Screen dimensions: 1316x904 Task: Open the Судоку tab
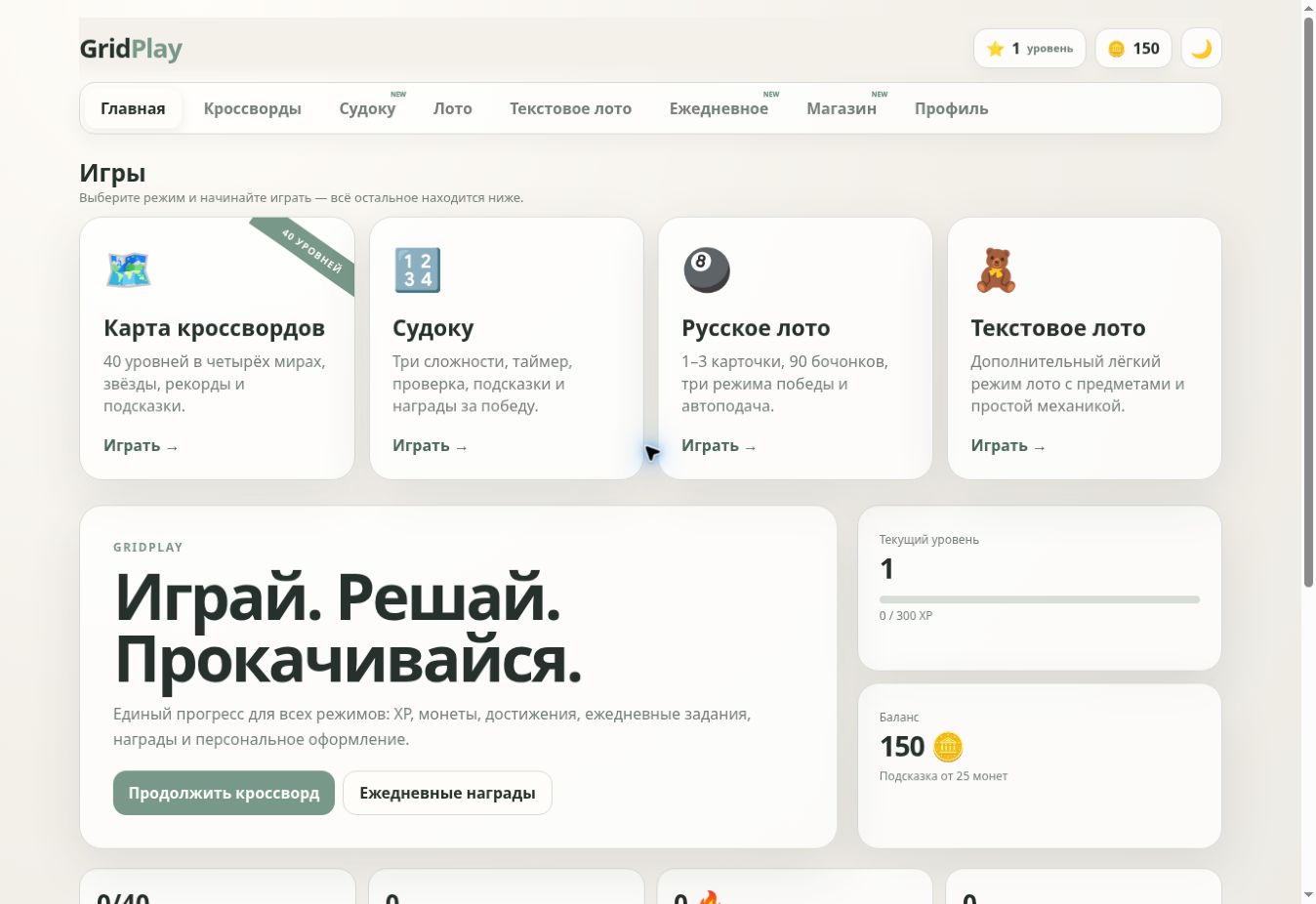point(367,108)
